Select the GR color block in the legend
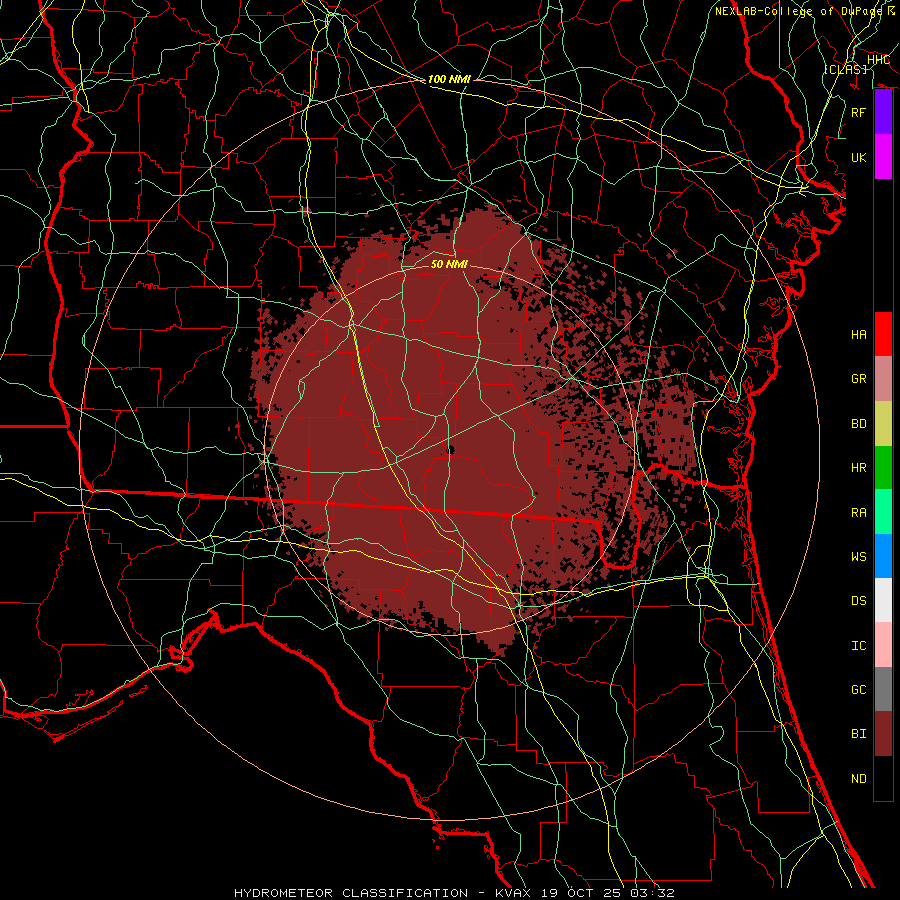The image size is (900, 900). pyautogui.click(x=883, y=379)
